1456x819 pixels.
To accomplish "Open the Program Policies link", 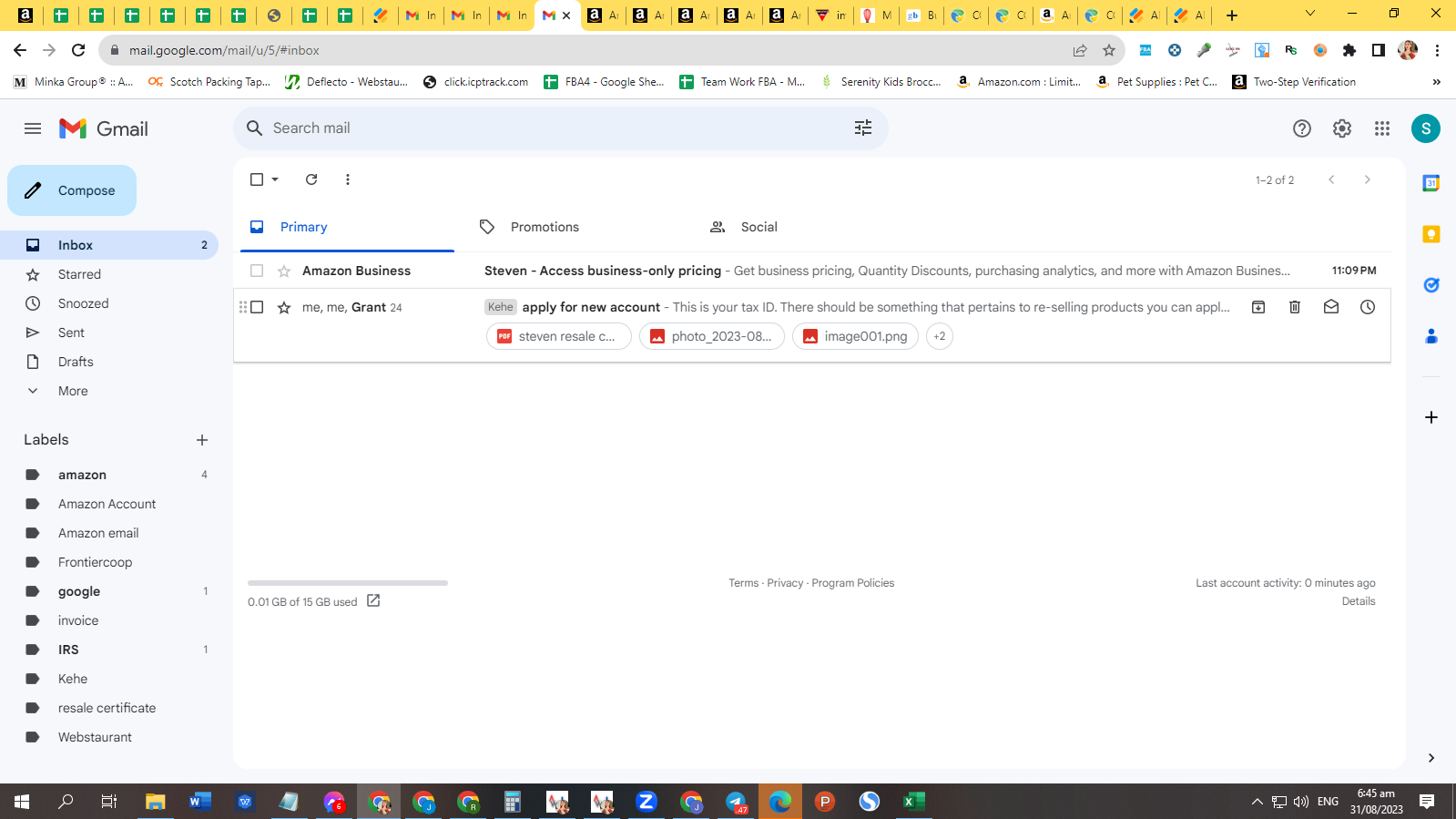I will click(852, 583).
